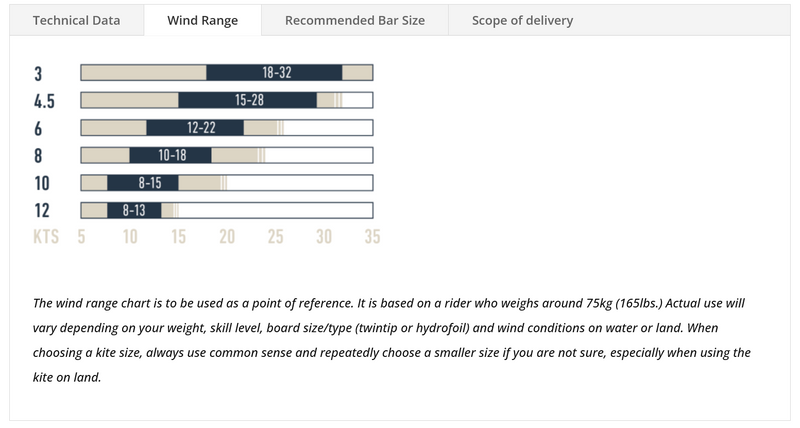Screen dimensions: 800x428
Task: Select kite size label 10
Action: (x=41, y=183)
